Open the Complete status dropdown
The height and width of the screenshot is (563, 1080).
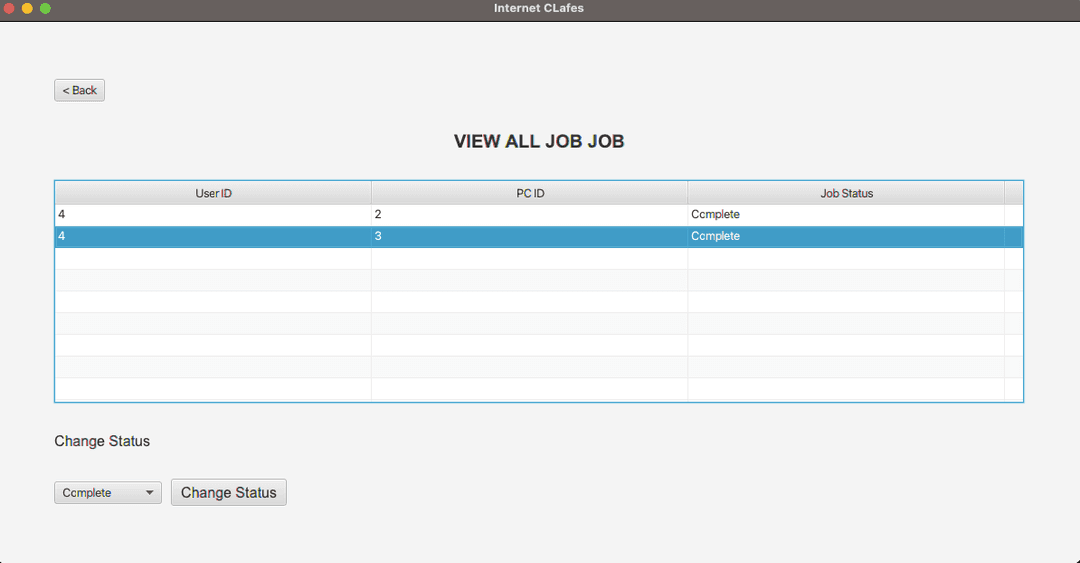[x=107, y=492]
